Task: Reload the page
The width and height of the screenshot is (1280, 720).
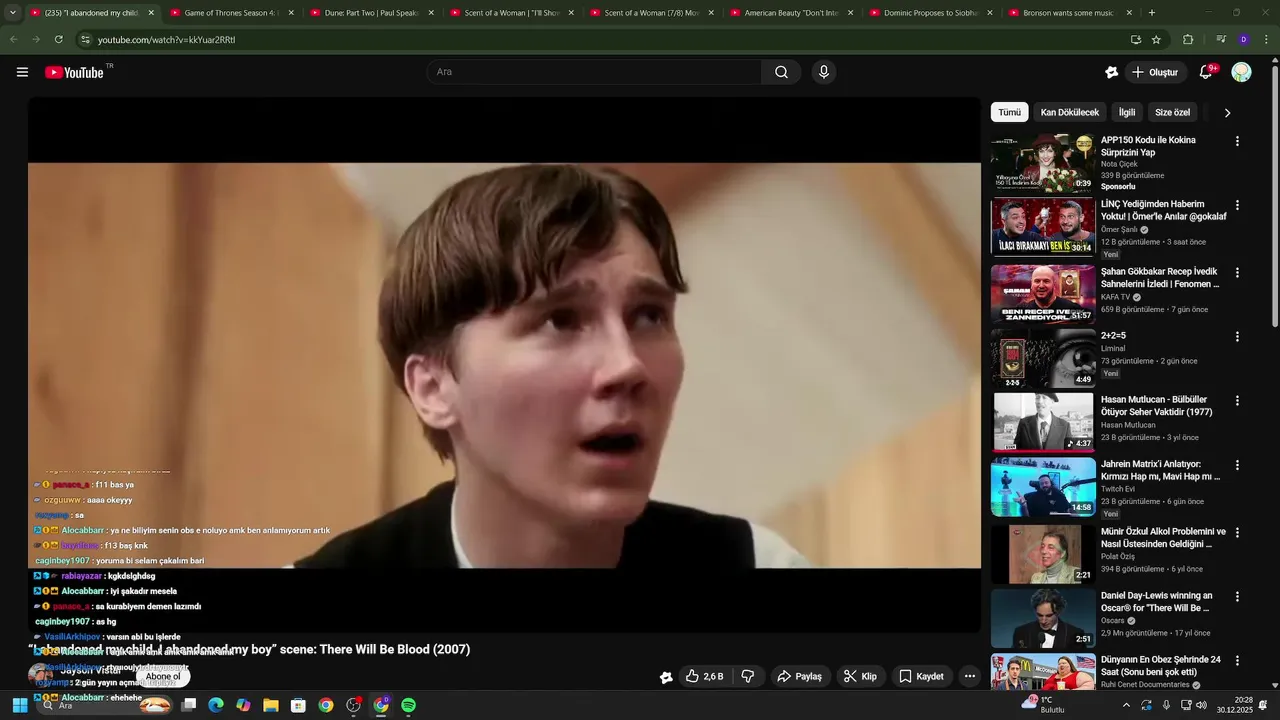Action: tap(58, 39)
